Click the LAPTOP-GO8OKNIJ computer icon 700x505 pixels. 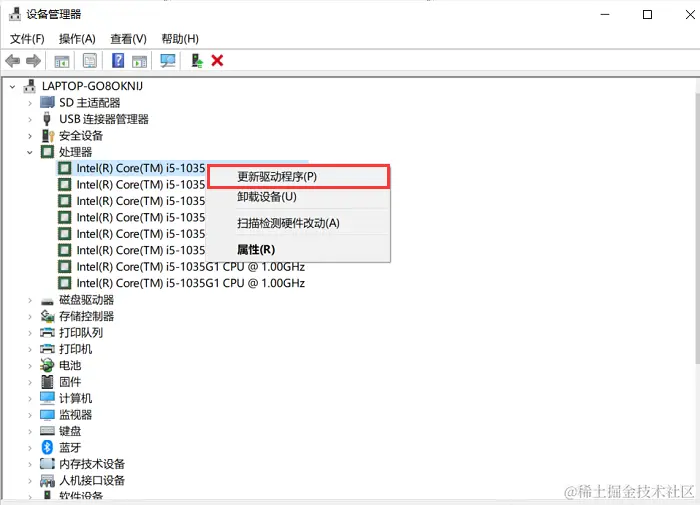[x=29, y=86]
